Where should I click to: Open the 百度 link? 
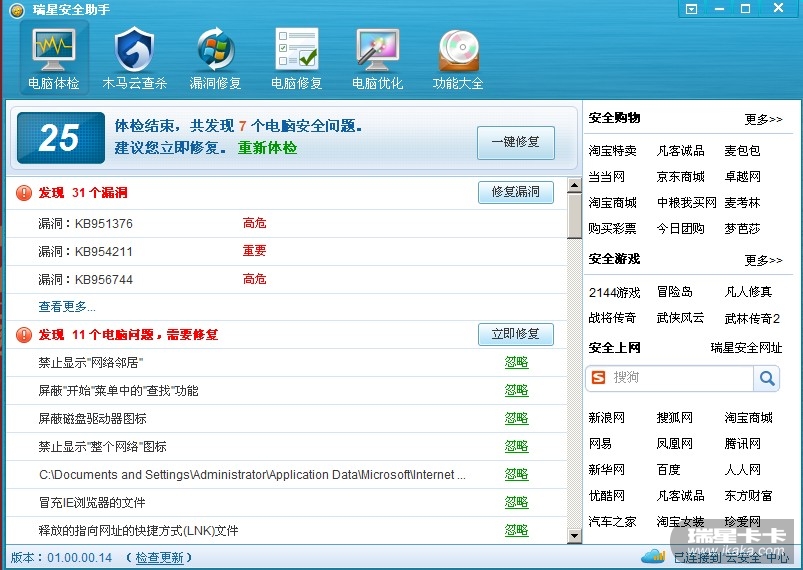pyautogui.click(x=668, y=470)
